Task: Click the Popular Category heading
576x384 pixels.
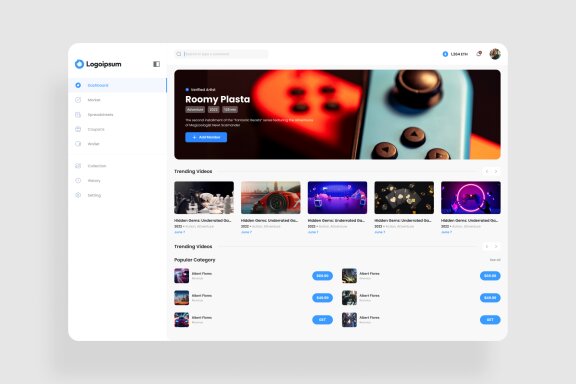Action: click(x=195, y=260)
